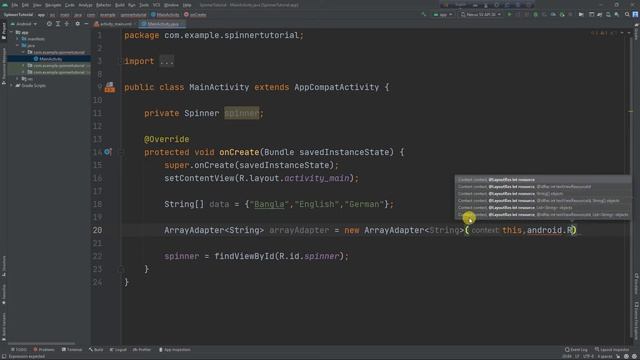The height and width of the screenshot is (360, 640).
Task: Open the Problems tool window
Action: click(44, 350)
